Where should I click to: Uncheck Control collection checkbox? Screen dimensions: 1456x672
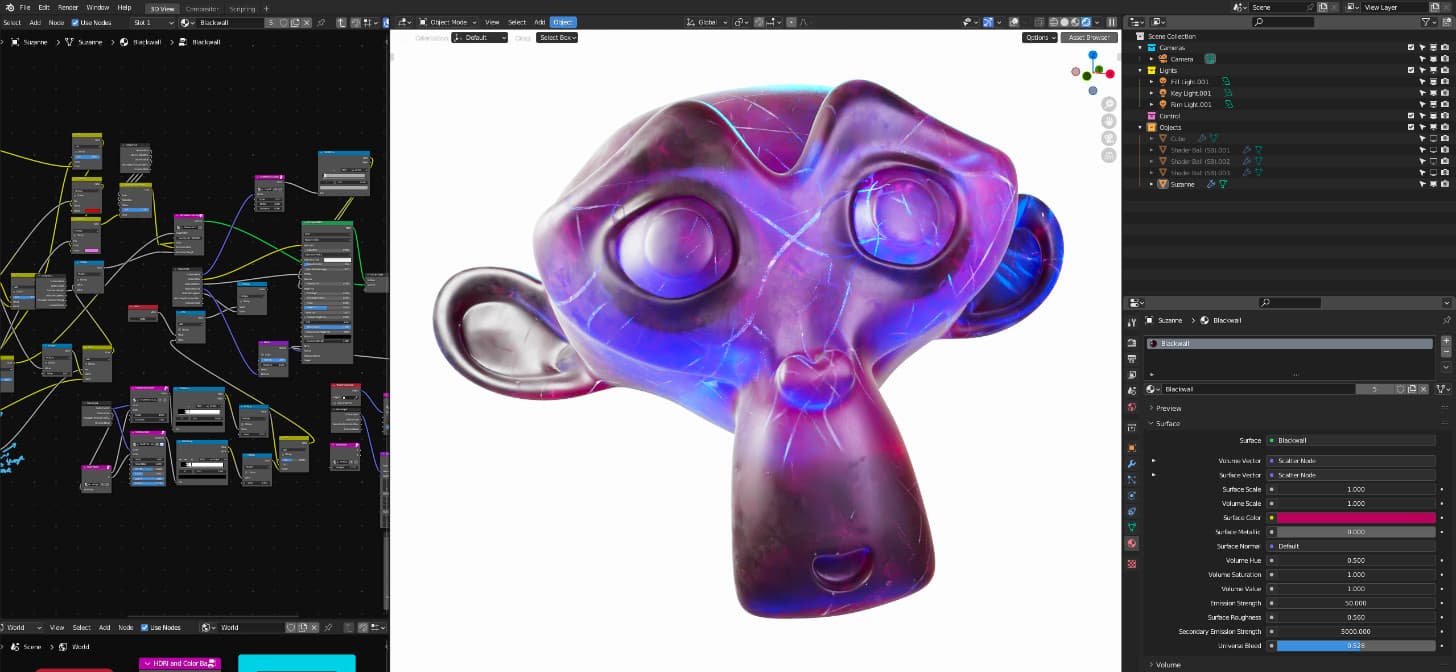click(x=1411, y=116)
